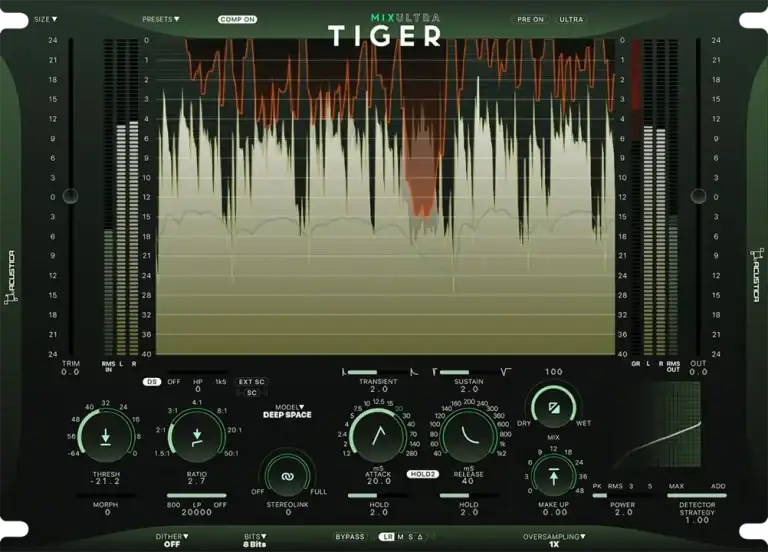Viewport: 768px width, 552px height.
Task: Click the Transient amount slider
Action: pos(378,372)
